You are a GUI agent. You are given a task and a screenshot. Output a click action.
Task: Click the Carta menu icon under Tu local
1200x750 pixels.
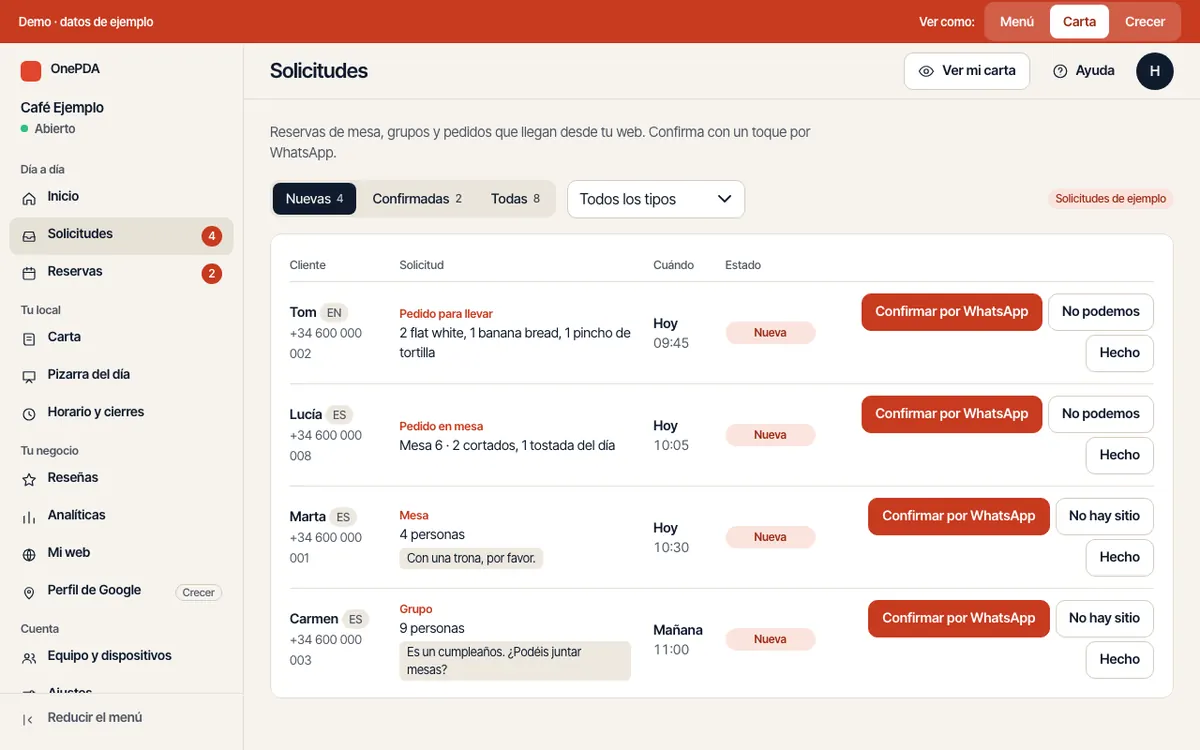click(29, 339)
